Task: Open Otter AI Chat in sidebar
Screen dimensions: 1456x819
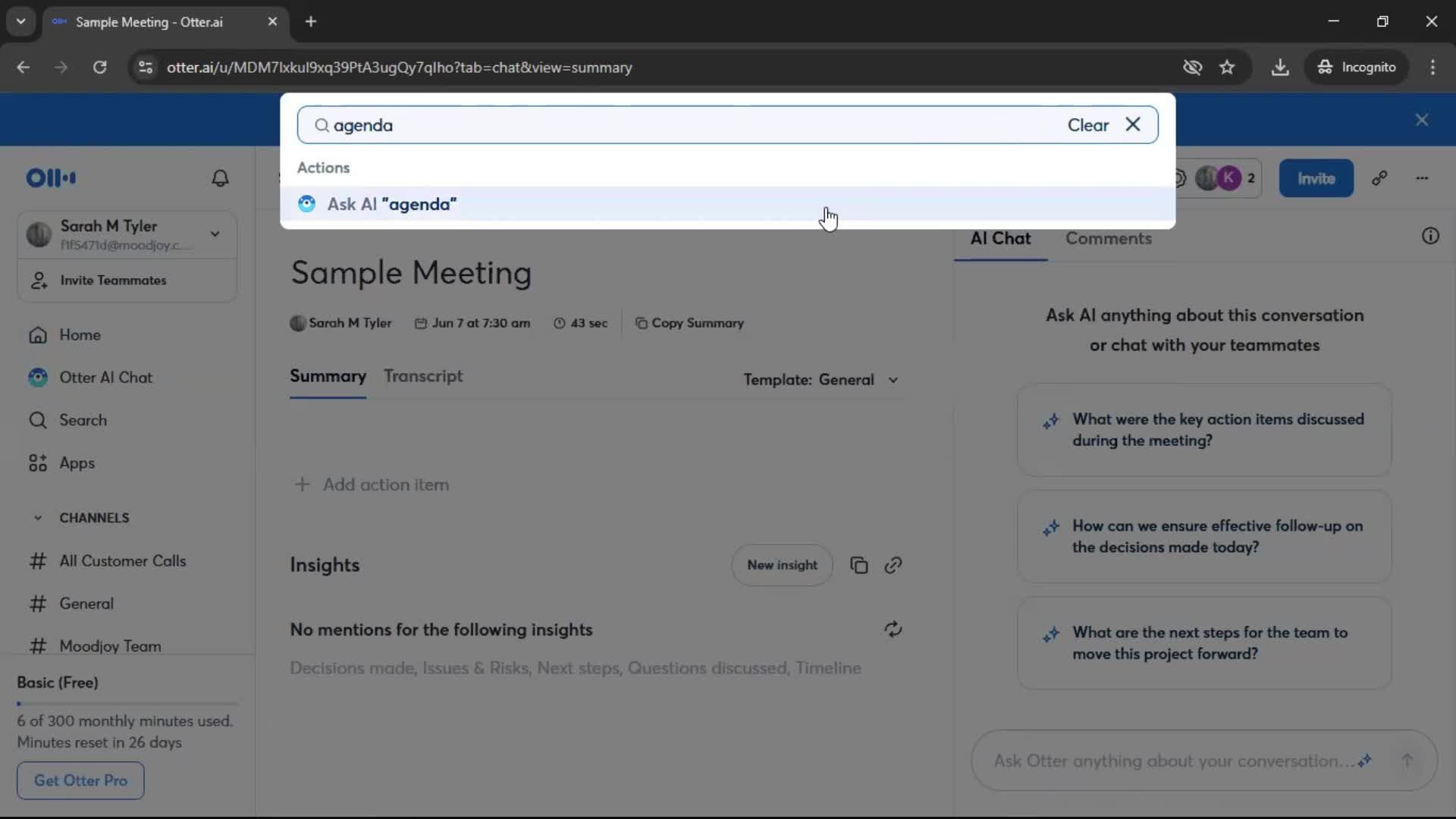Action: point(105,378)
